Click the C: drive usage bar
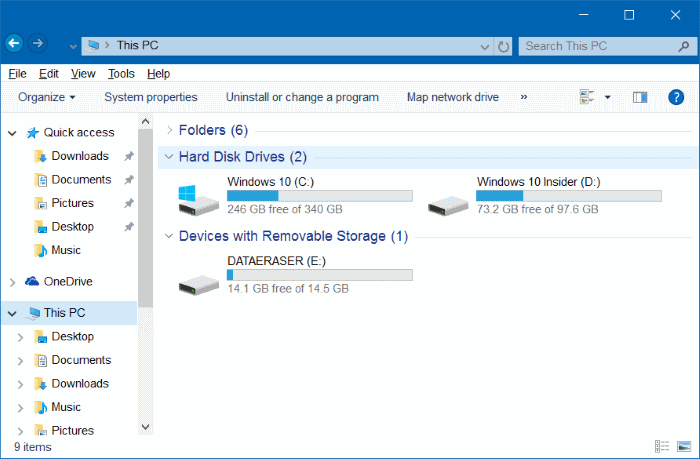This screenshot has width=700, height=459. [320, 196]
